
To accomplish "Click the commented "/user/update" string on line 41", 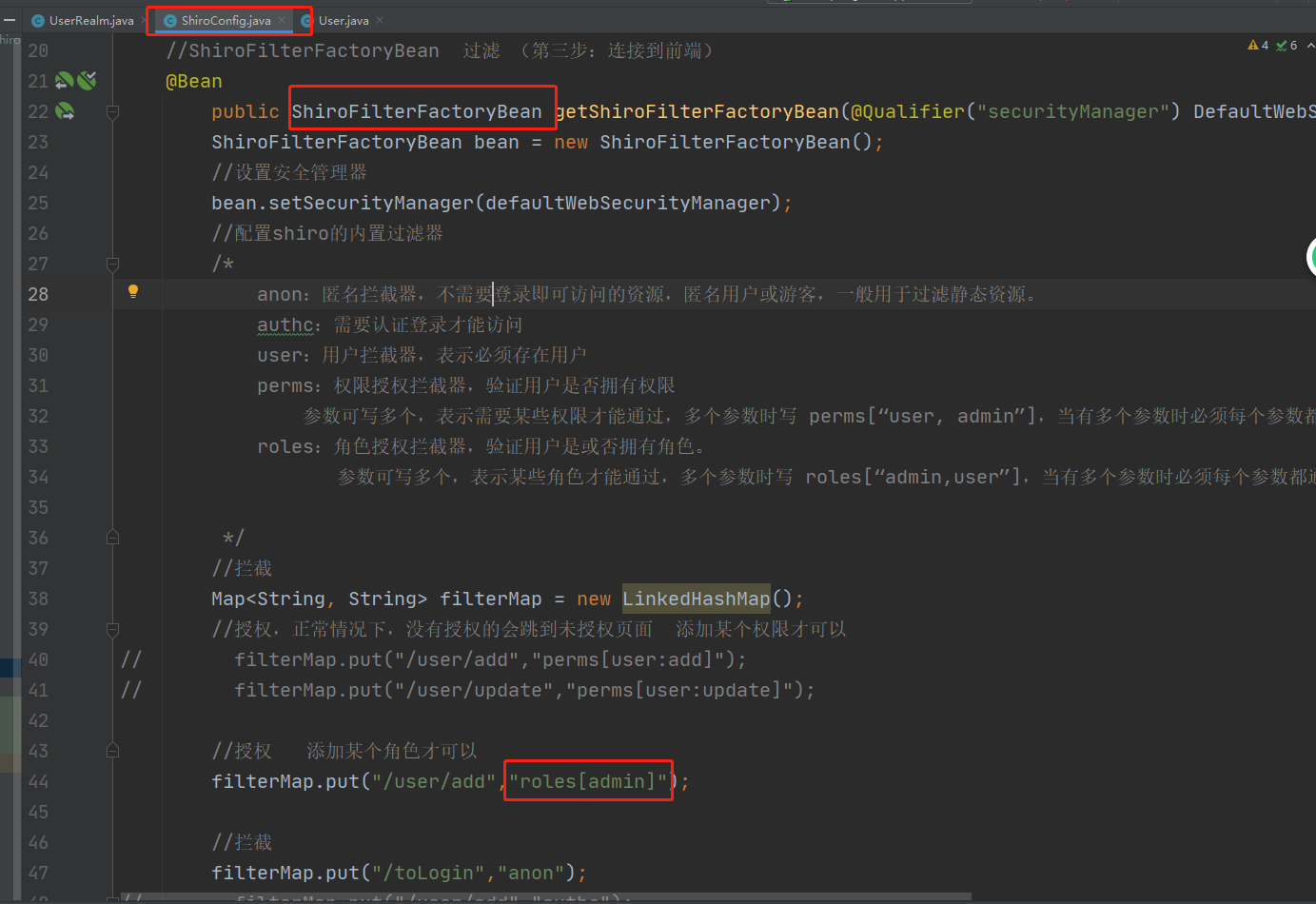I will (x=474, y=690).
